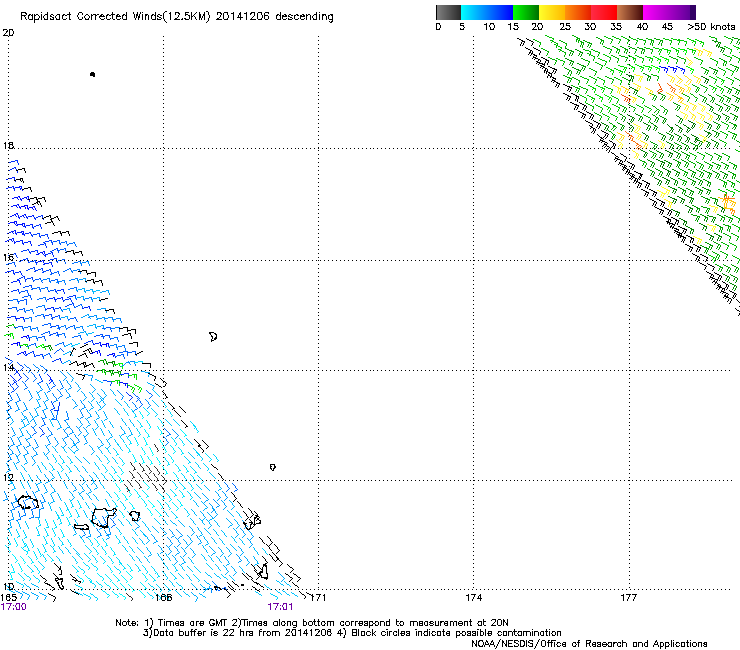The height and width of the screenshot is (650, 740).
Task: Click the purple time stamp '17:00'
Action: pyautogui.click(x=14, y=607)
